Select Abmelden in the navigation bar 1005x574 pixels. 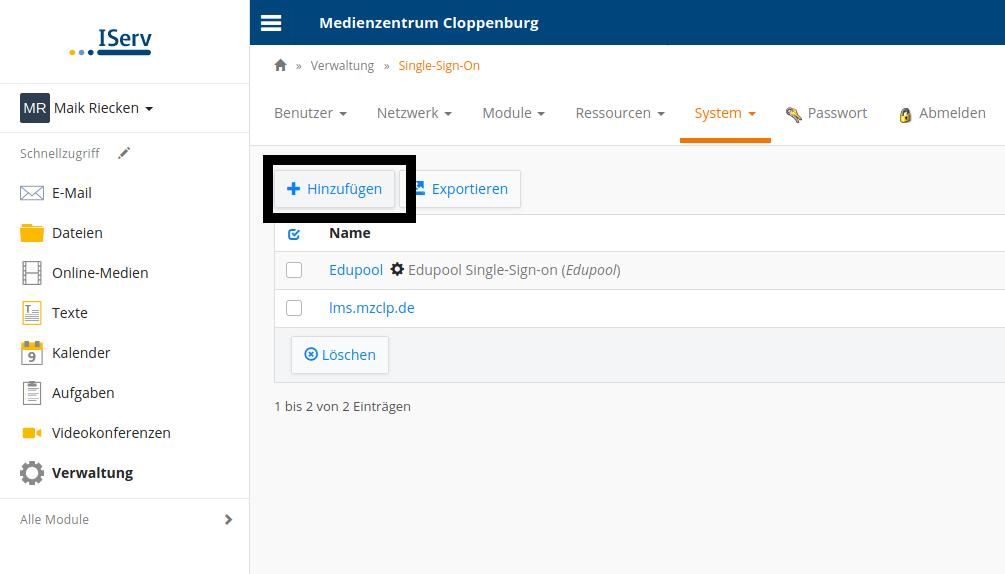click(942, 113)
